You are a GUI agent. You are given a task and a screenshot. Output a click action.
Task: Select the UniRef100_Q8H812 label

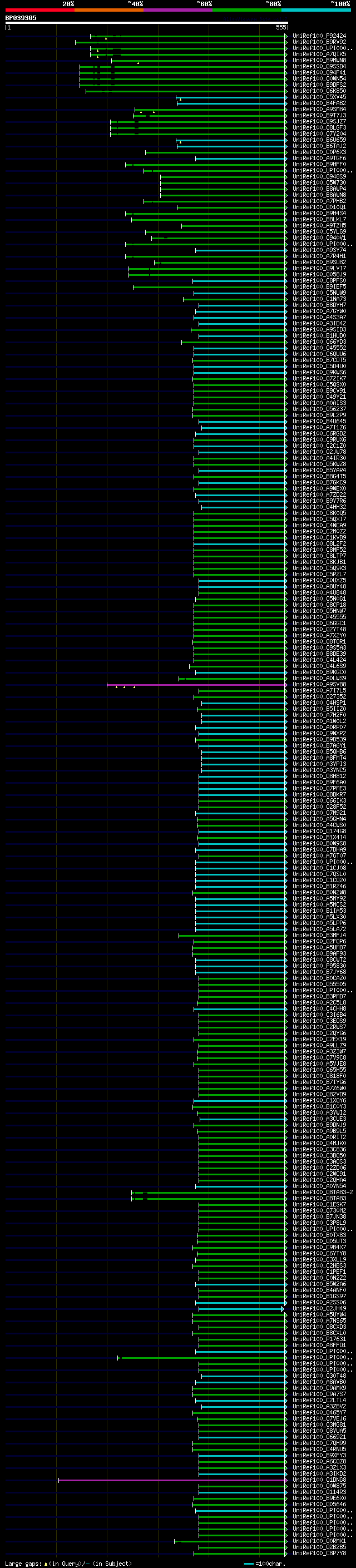pyautogui.click(x=319, y=776)
